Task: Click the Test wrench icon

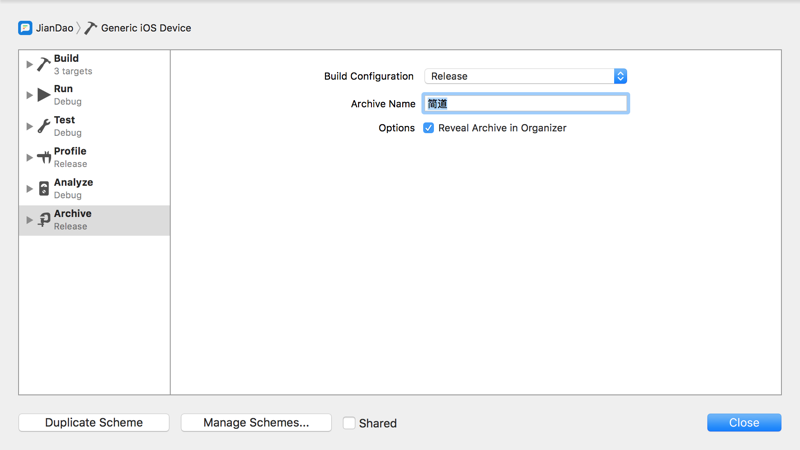Action: tap(44, 126)
